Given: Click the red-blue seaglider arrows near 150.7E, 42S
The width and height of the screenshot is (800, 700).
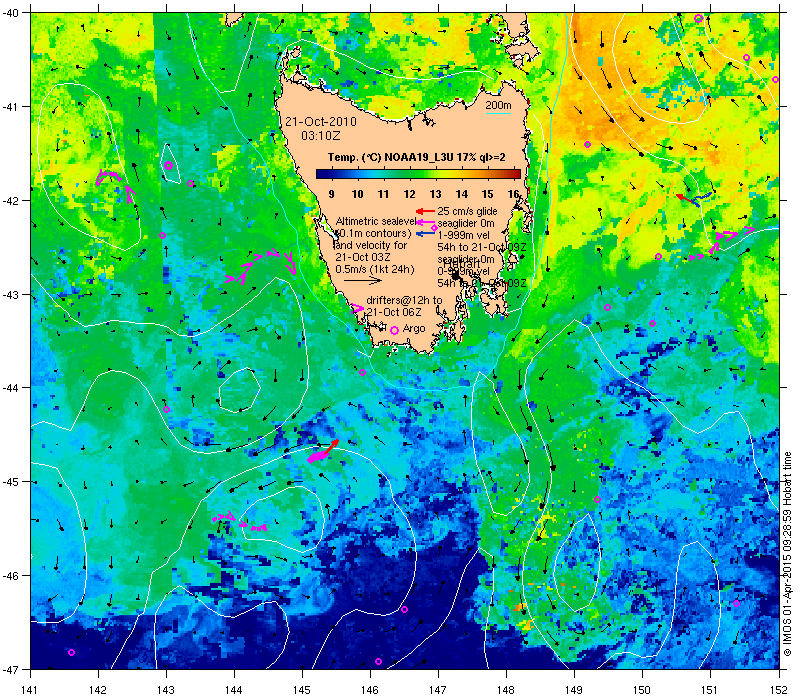Looking at the screenshot, I should click(x=694, y=198).
